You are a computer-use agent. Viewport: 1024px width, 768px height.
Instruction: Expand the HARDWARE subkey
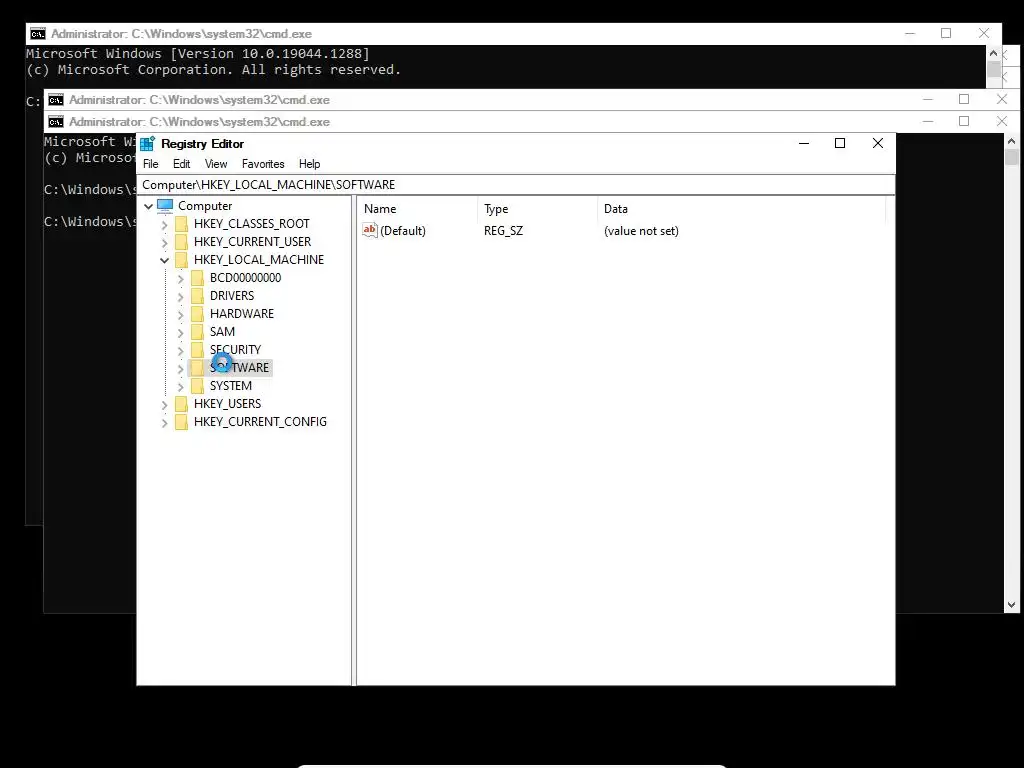click(x=180, y=315)
